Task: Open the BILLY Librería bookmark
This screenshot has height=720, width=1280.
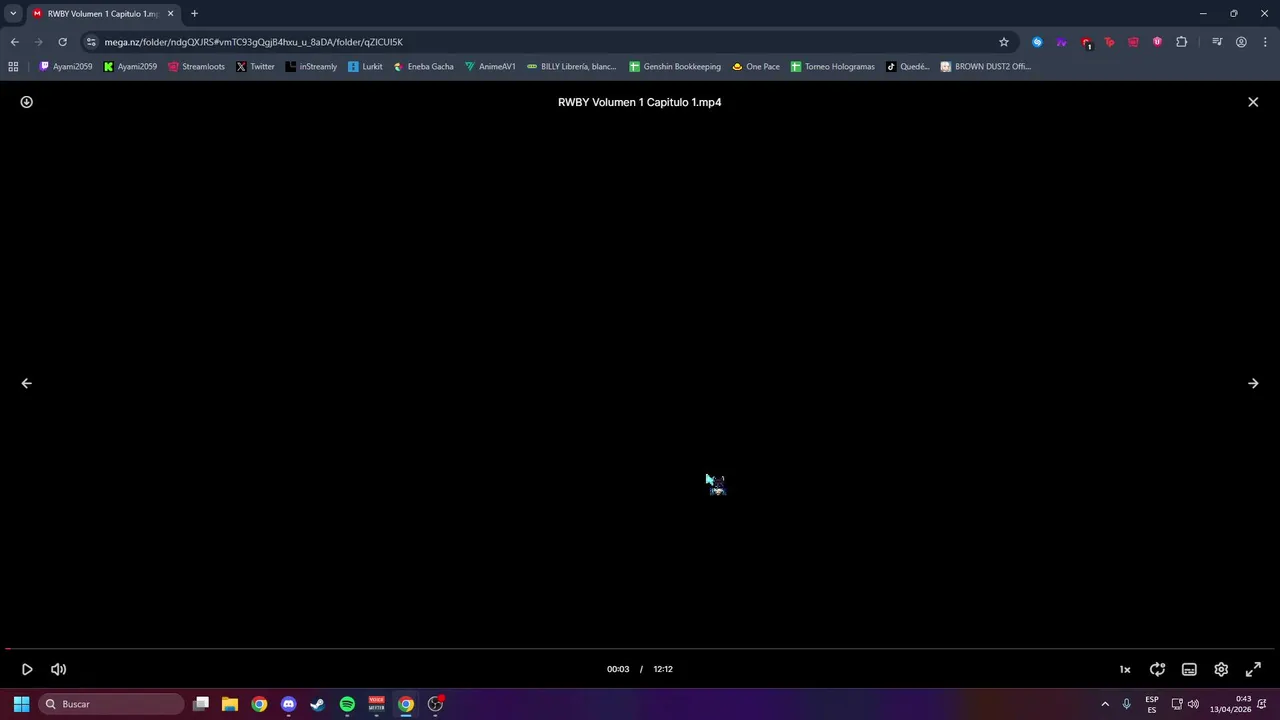Action: click(x=572, y=67)
